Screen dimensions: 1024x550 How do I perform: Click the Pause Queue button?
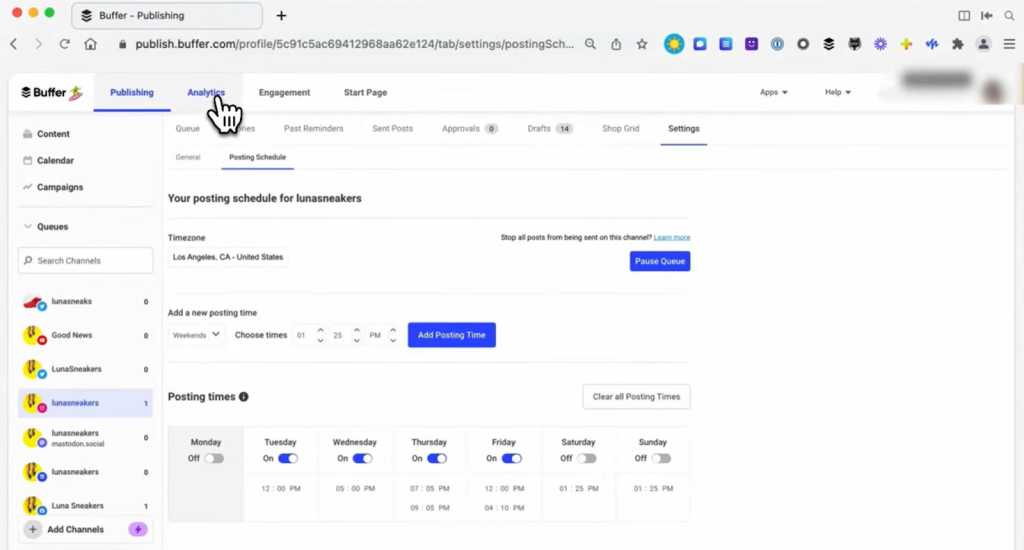[660, 261]
